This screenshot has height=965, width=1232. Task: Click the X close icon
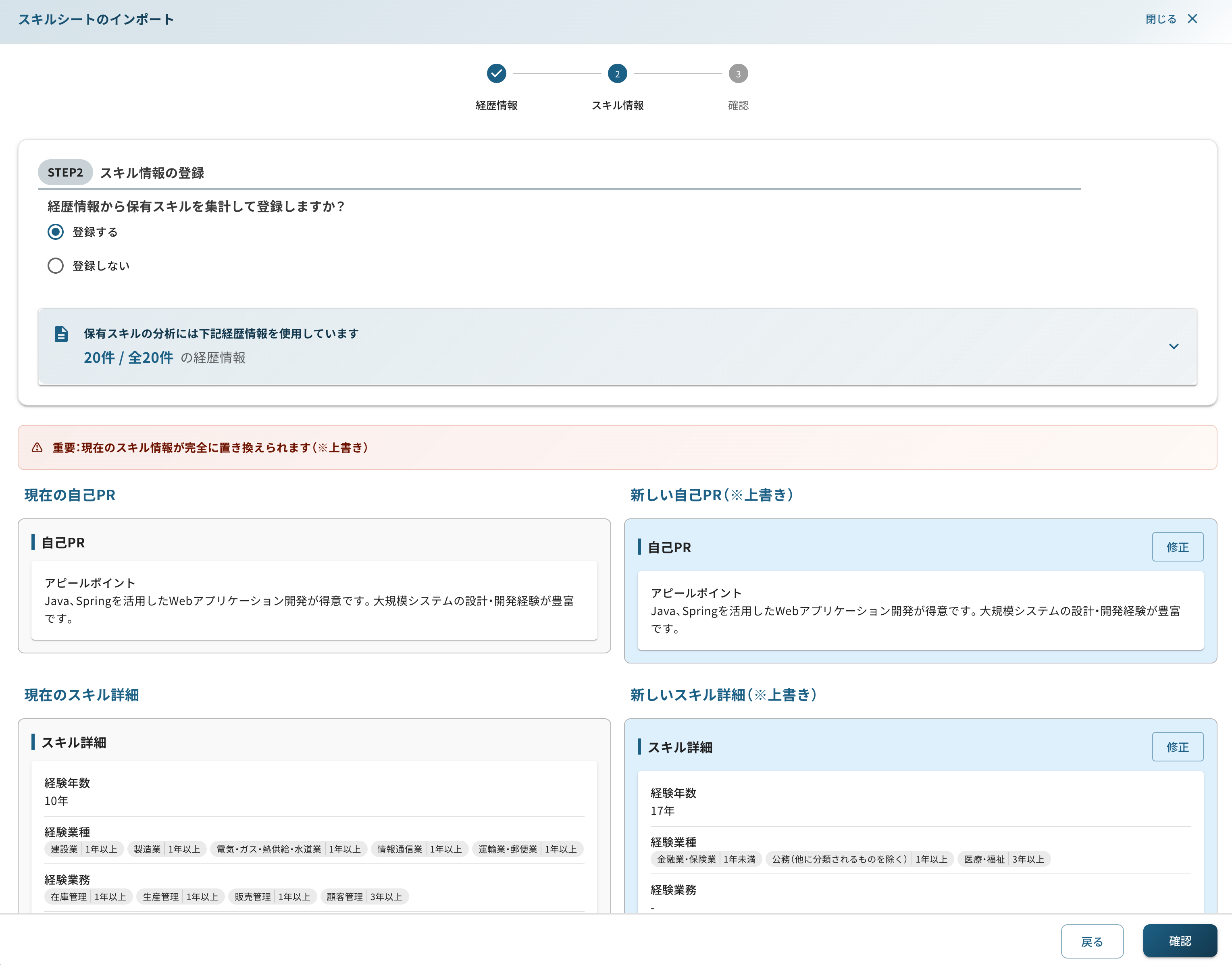click(x=1192, y=19)
